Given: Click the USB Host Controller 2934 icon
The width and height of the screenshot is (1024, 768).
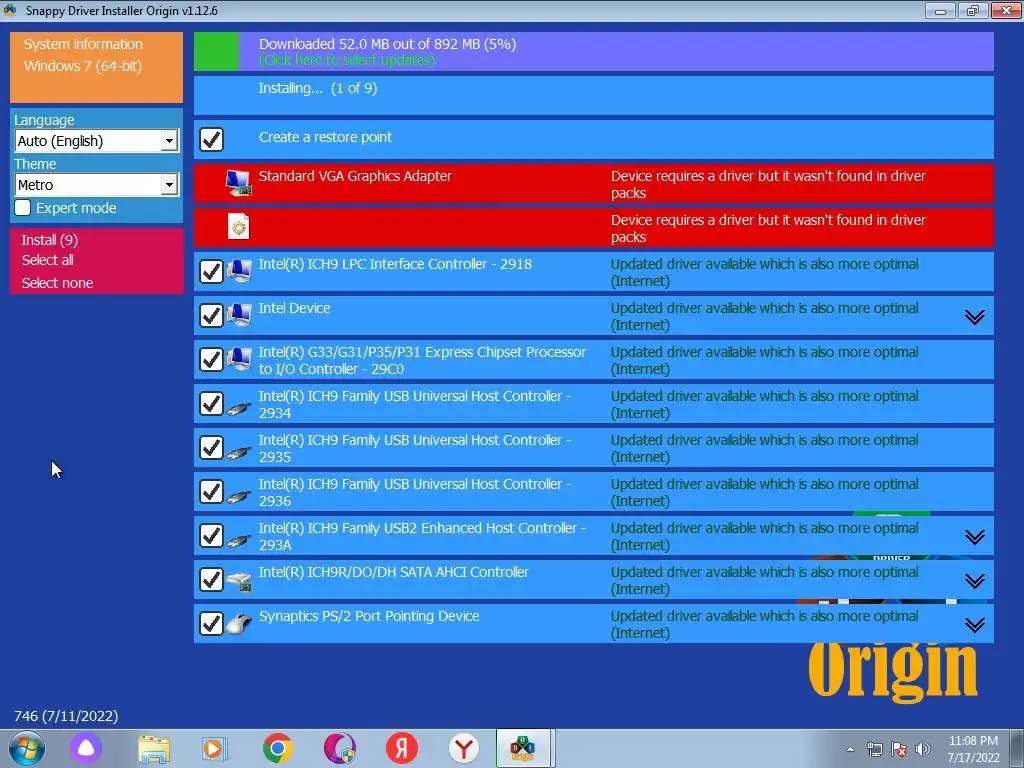Looking at the screenshot, I should 239,409.
